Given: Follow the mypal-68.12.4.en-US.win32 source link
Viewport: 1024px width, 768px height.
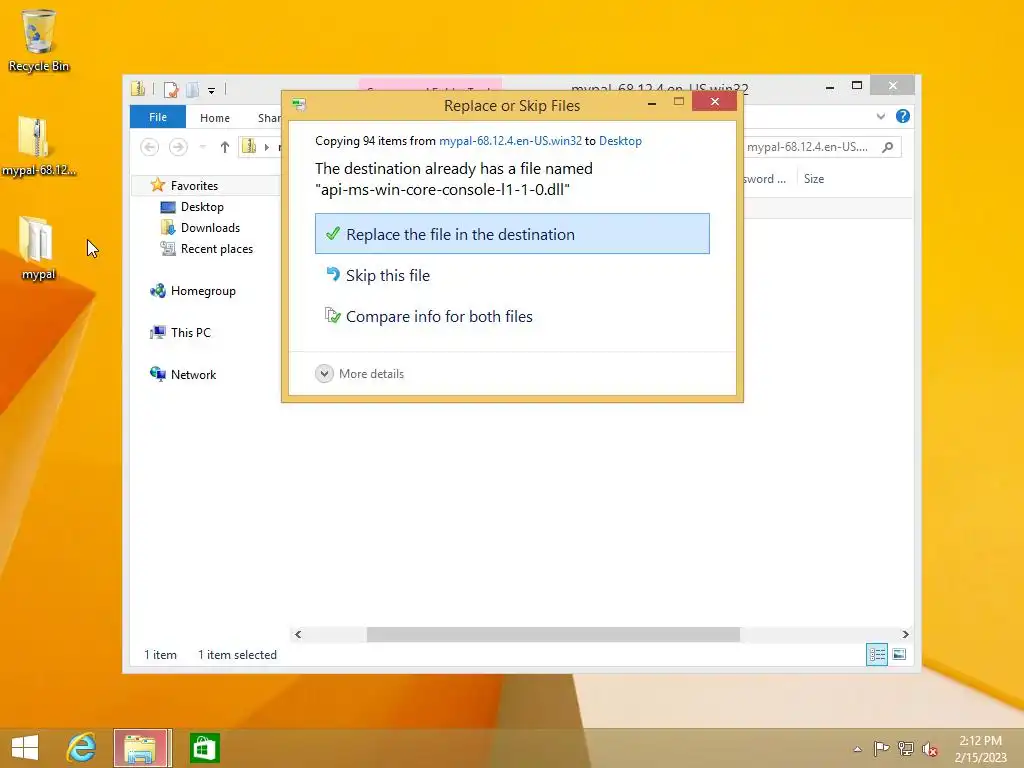Looking at the screenshot, I should coord(510,141).
